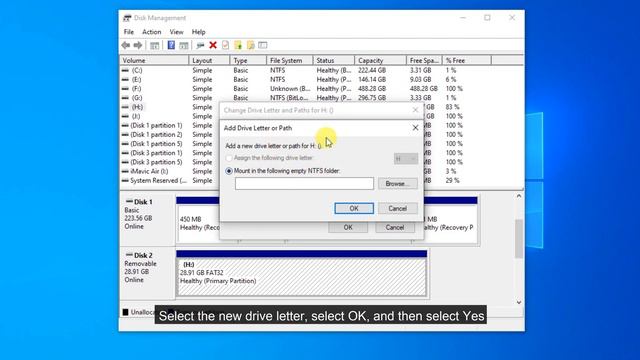Click the Disk Management title bar icon
The width and height of the screenshot is (640, 360).
click(x=127, y=18)
